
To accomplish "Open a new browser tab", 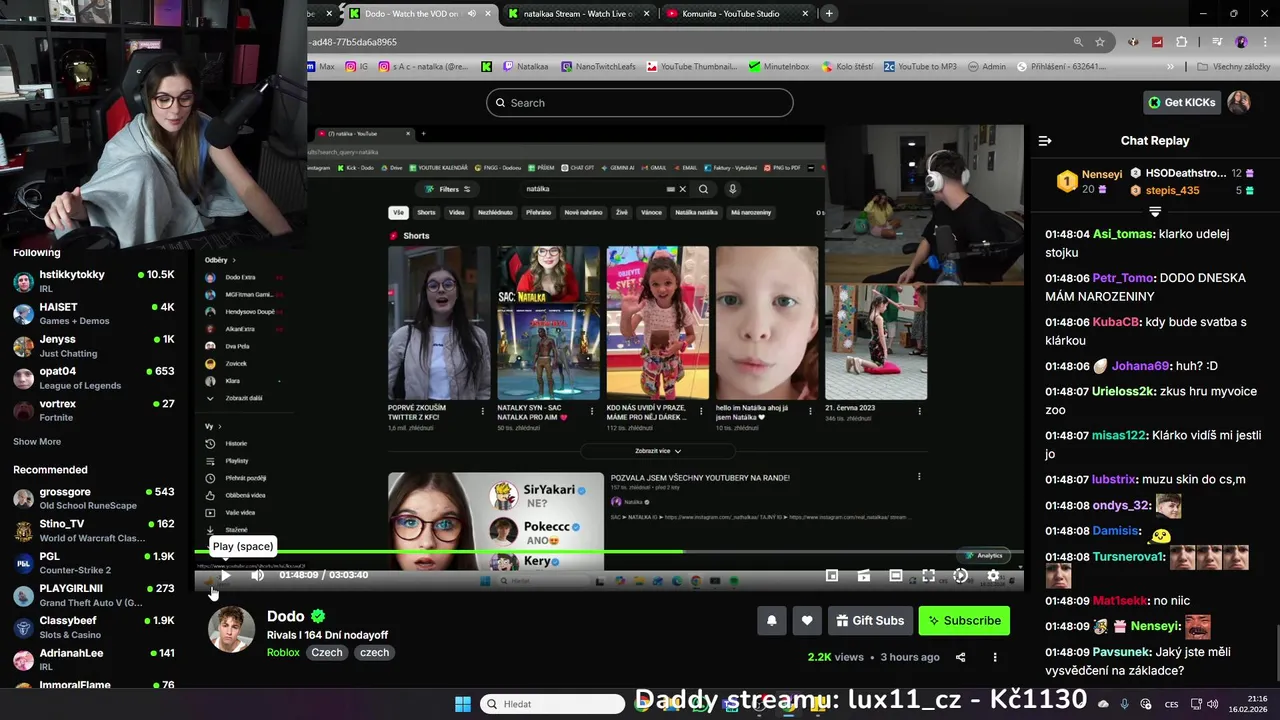I will coord(829,14).
